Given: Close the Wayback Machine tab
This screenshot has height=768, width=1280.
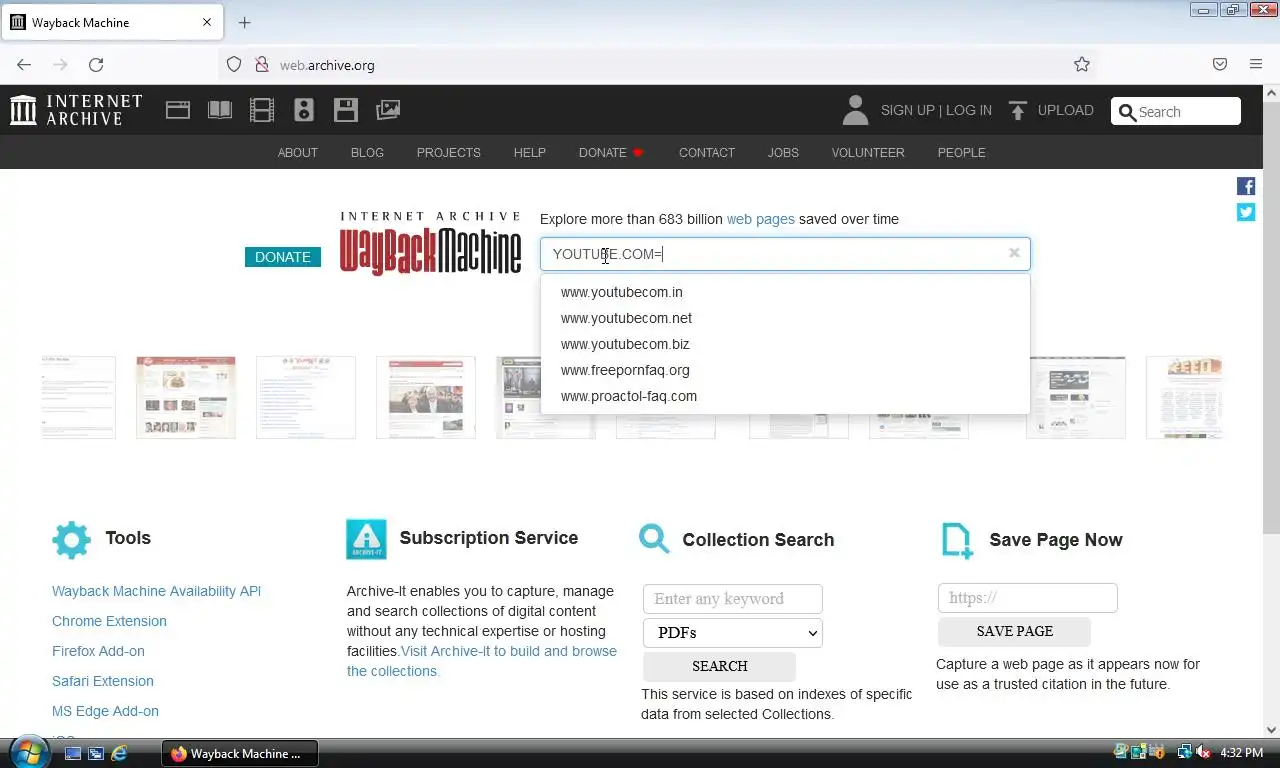Looking at the screenshot, I should [207, 22].
